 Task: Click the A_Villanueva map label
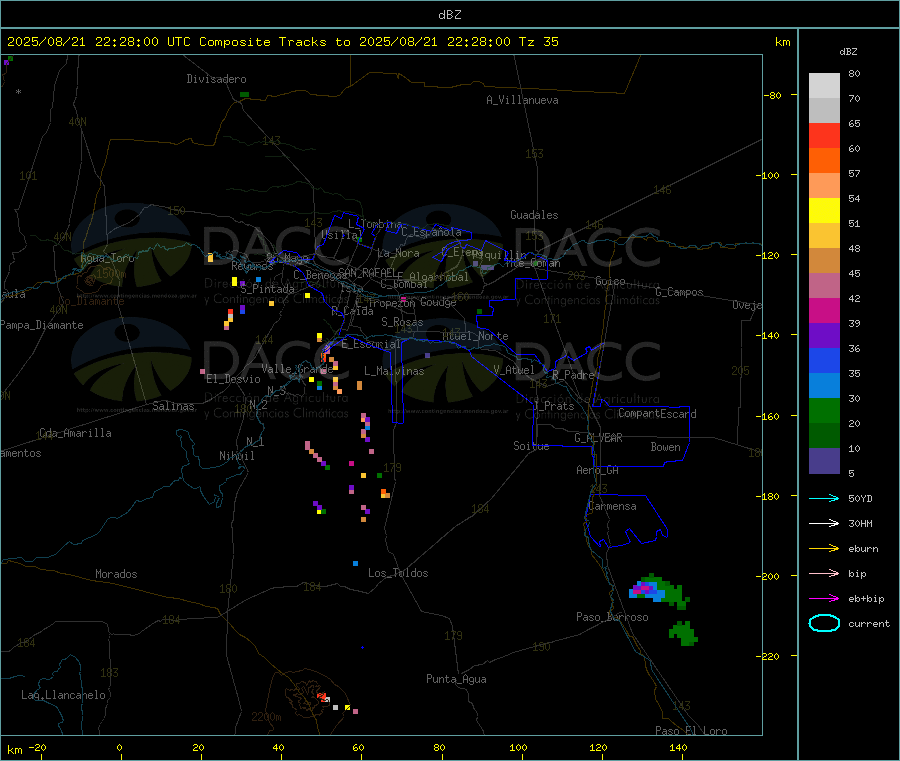pyautogui.click(x=522, y=100)
